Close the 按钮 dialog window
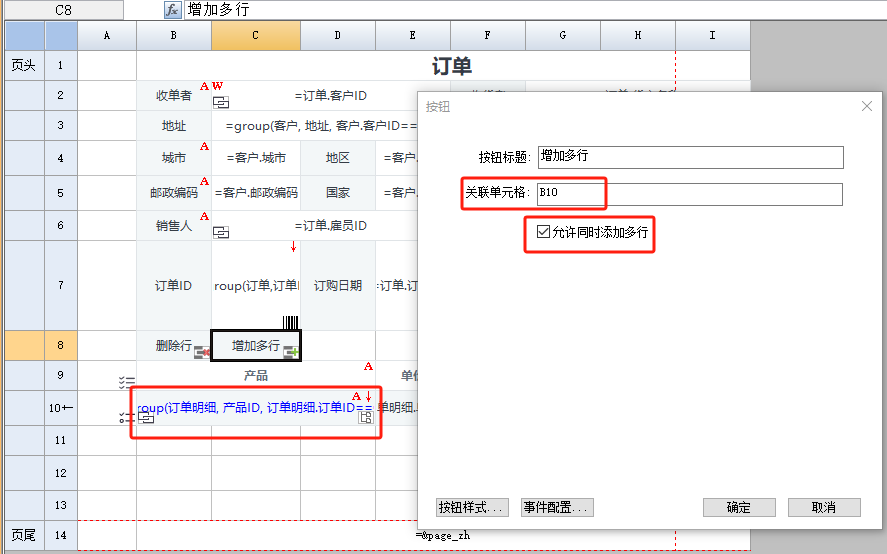 point(867,106)
